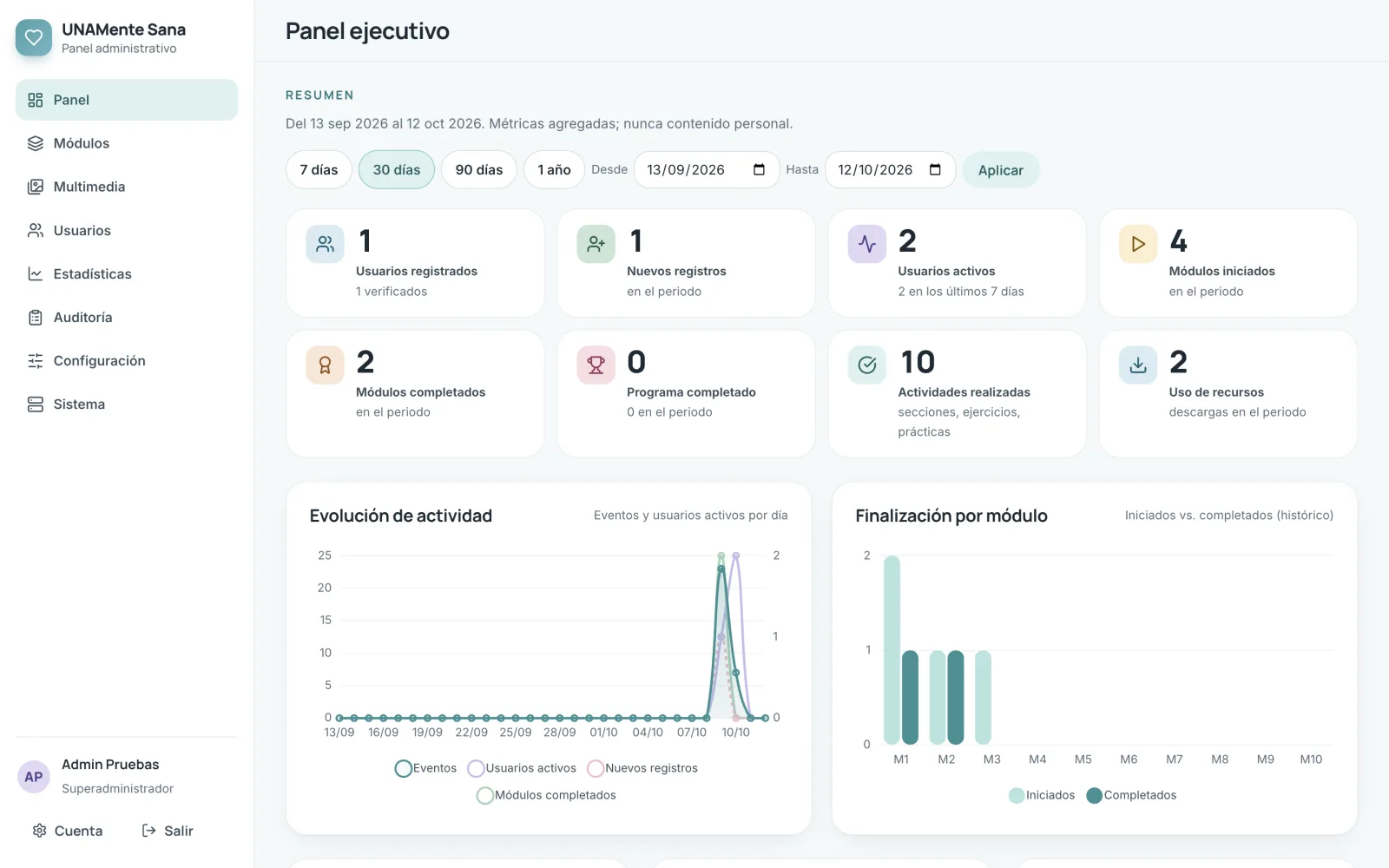Toggle Módulos completados series in legend

pos(546,795)
